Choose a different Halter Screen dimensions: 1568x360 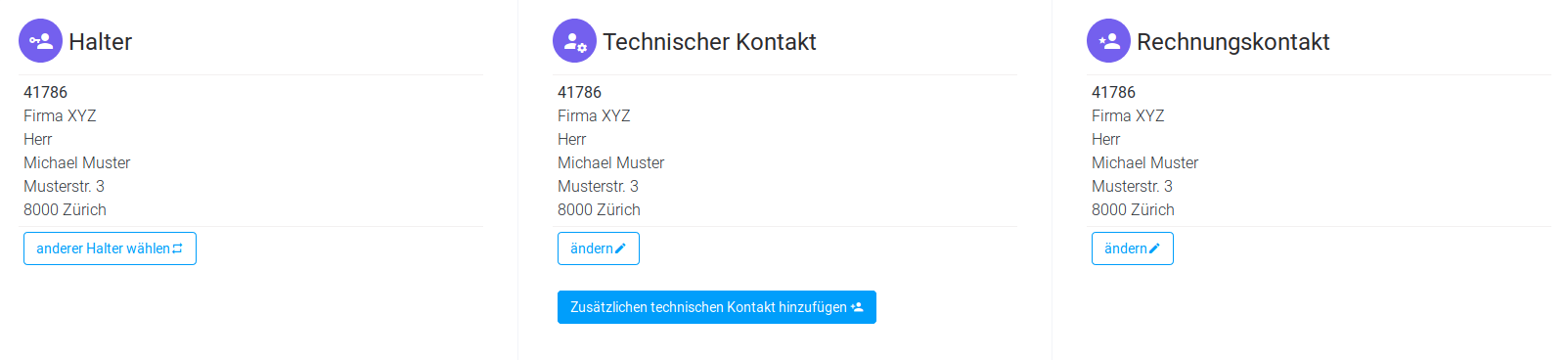click(110, 248)
